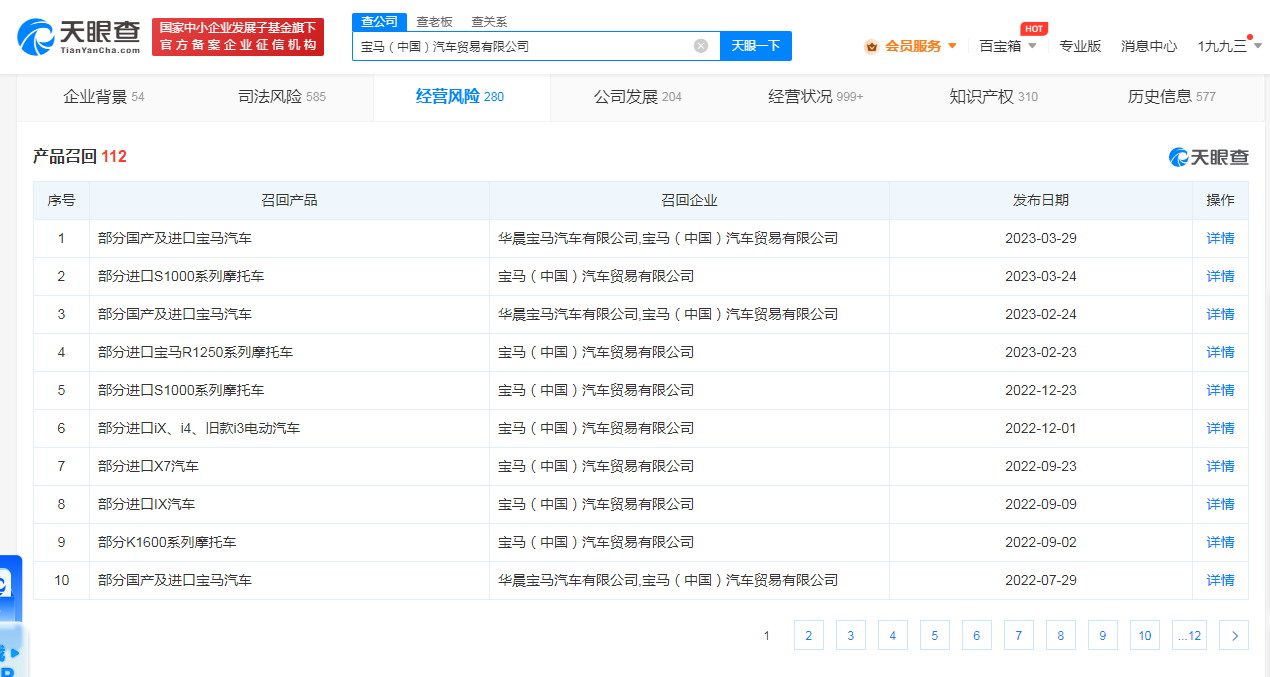Go to page 8 of recalls

(1060, 635)
